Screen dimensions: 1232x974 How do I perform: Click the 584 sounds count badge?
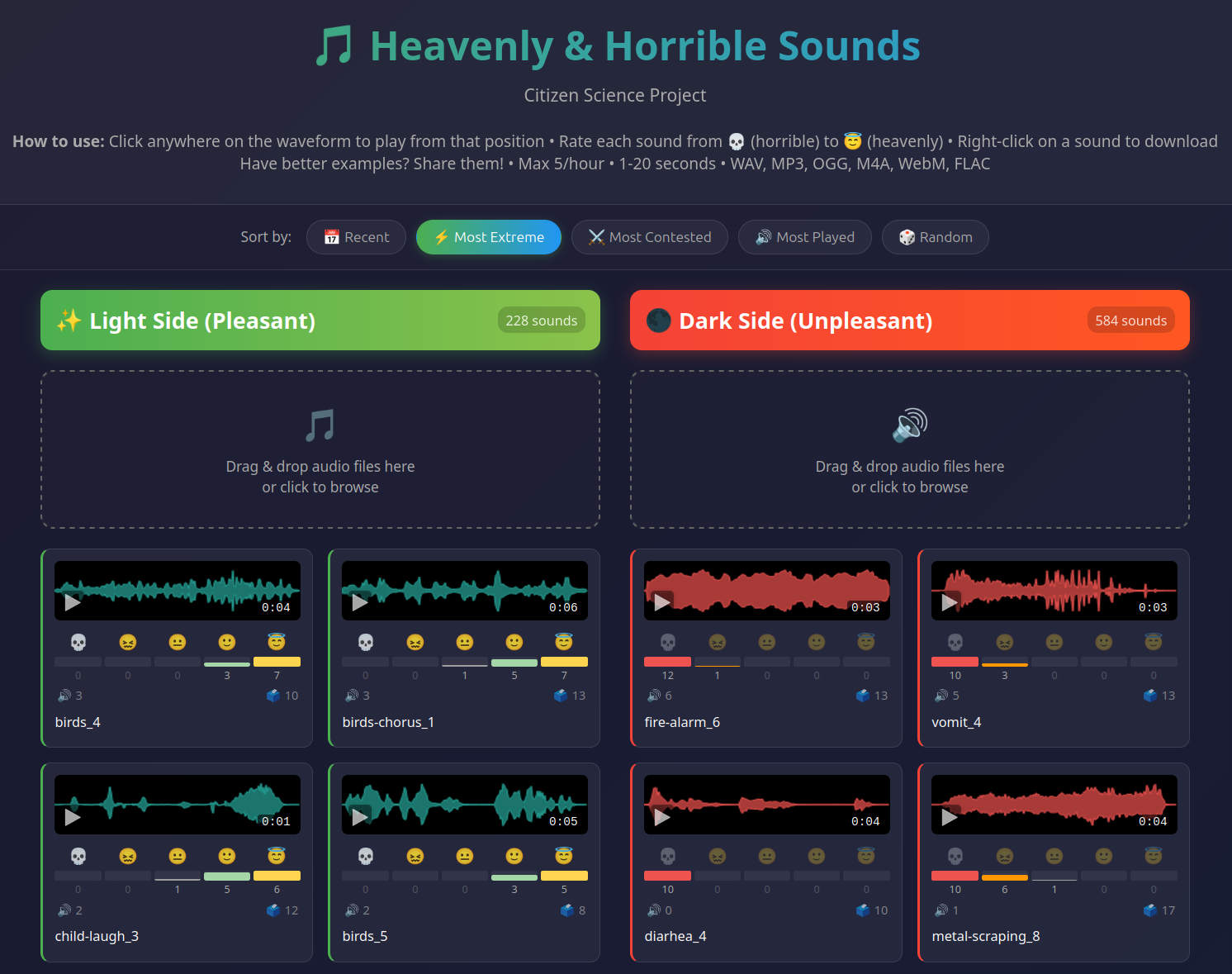coord(1131,321)
